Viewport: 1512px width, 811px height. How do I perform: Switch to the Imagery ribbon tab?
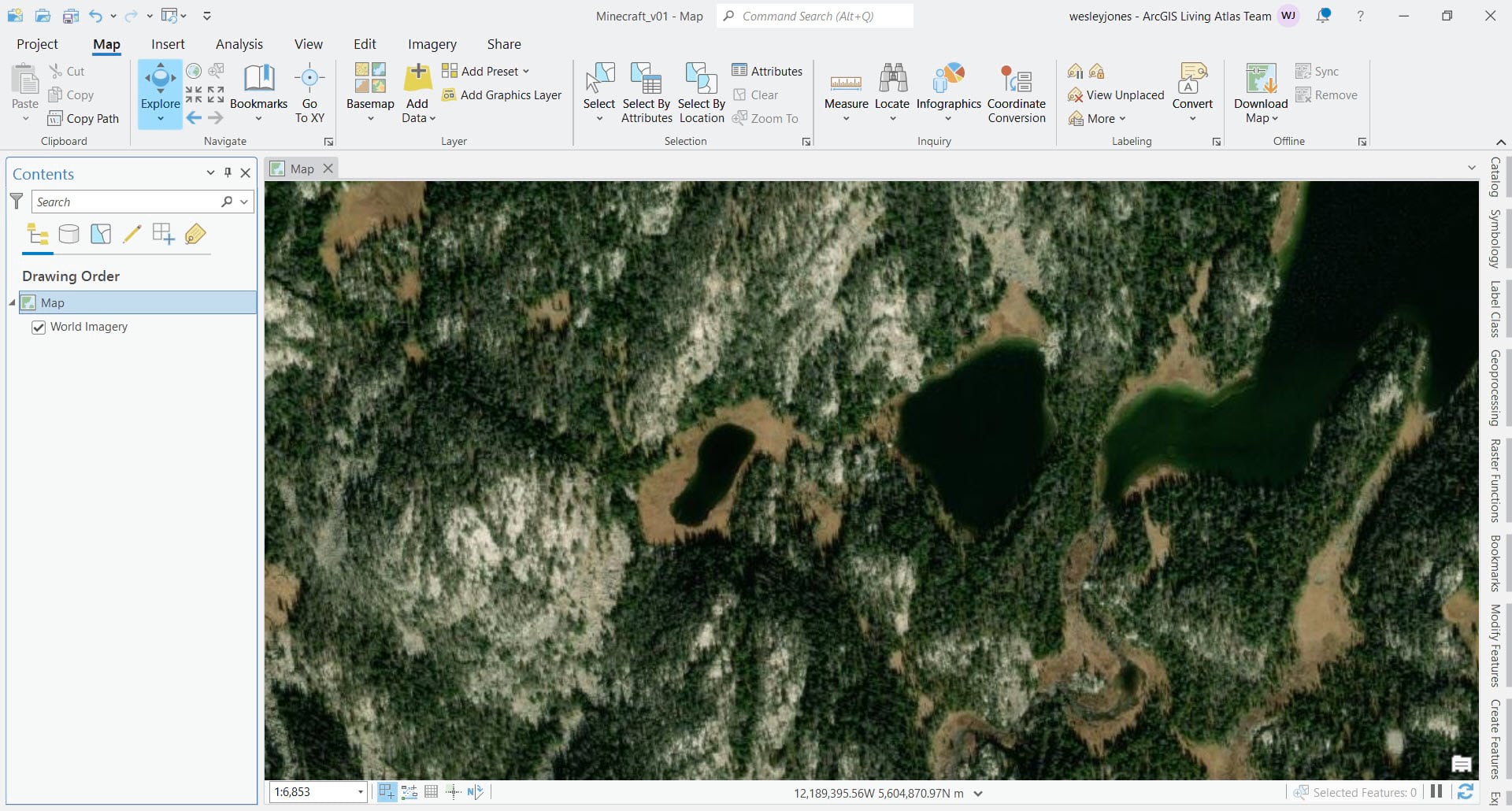(432, 44)
